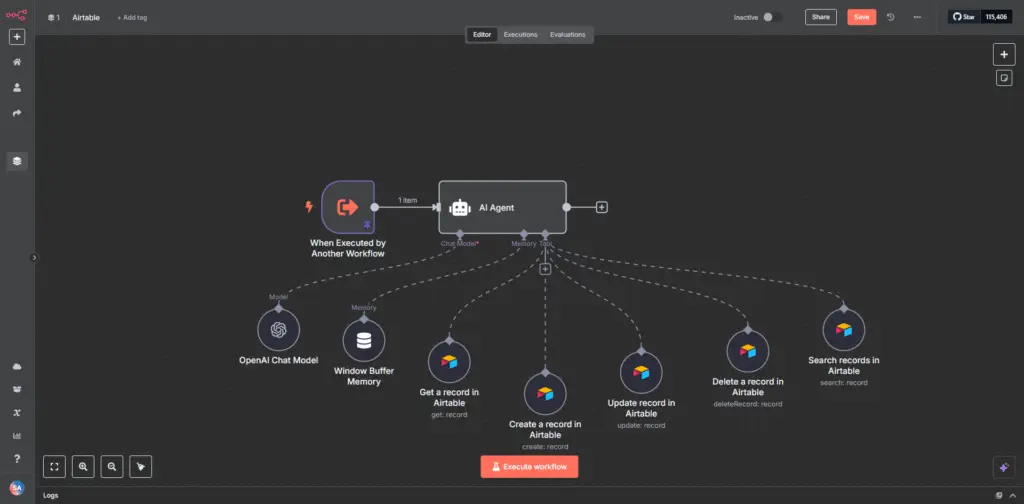
Task: Pop out the Logs panel icon
Action: [999, 496]
